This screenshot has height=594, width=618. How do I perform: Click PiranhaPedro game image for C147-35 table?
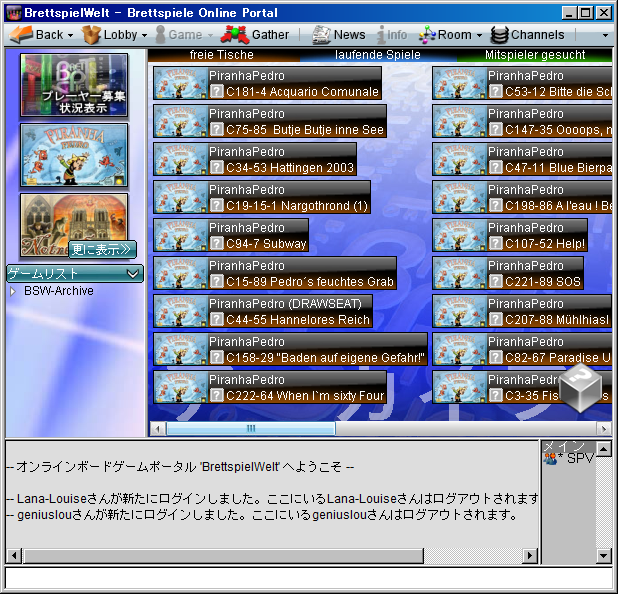[x=460, y=121]
